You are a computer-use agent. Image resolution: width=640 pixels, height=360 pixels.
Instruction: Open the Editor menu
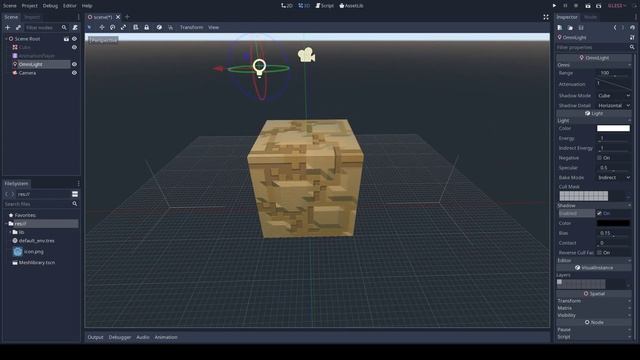70,6
